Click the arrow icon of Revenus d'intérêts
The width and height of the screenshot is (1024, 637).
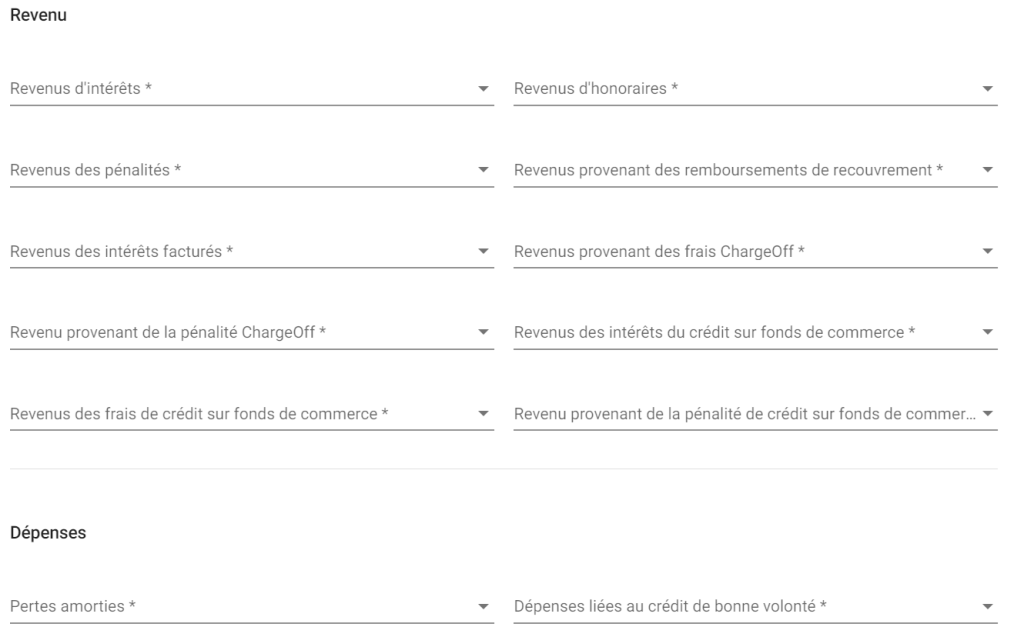[483, 89]
